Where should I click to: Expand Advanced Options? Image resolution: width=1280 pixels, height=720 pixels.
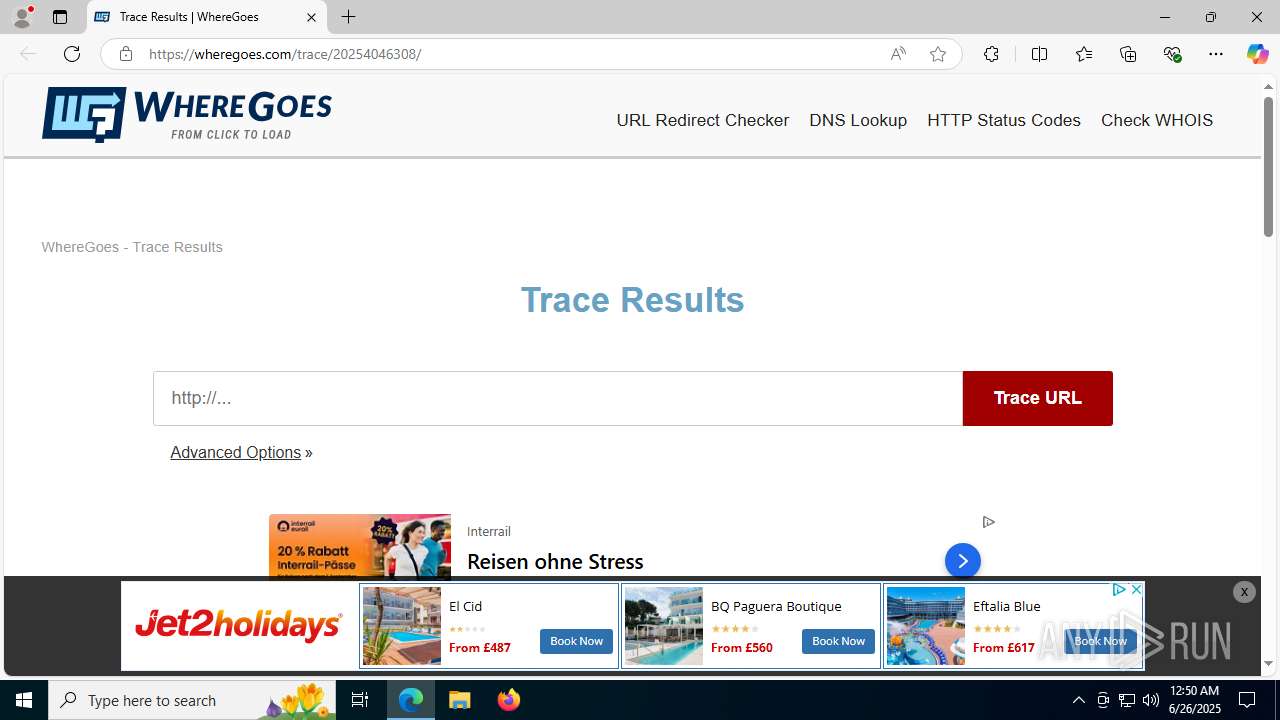(236, 452)
